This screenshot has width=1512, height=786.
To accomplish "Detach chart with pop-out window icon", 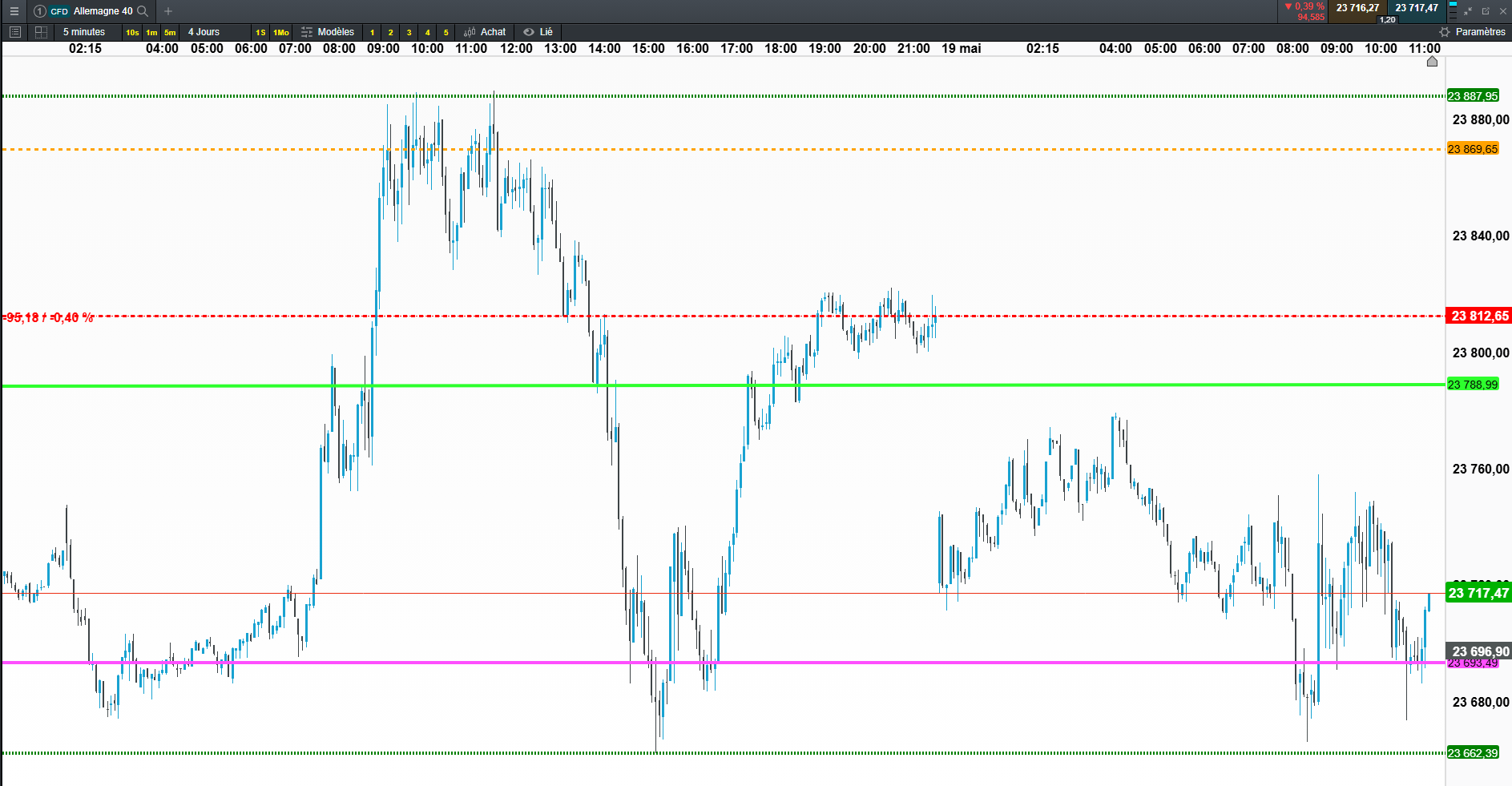I will click(x=1486, y=11).
